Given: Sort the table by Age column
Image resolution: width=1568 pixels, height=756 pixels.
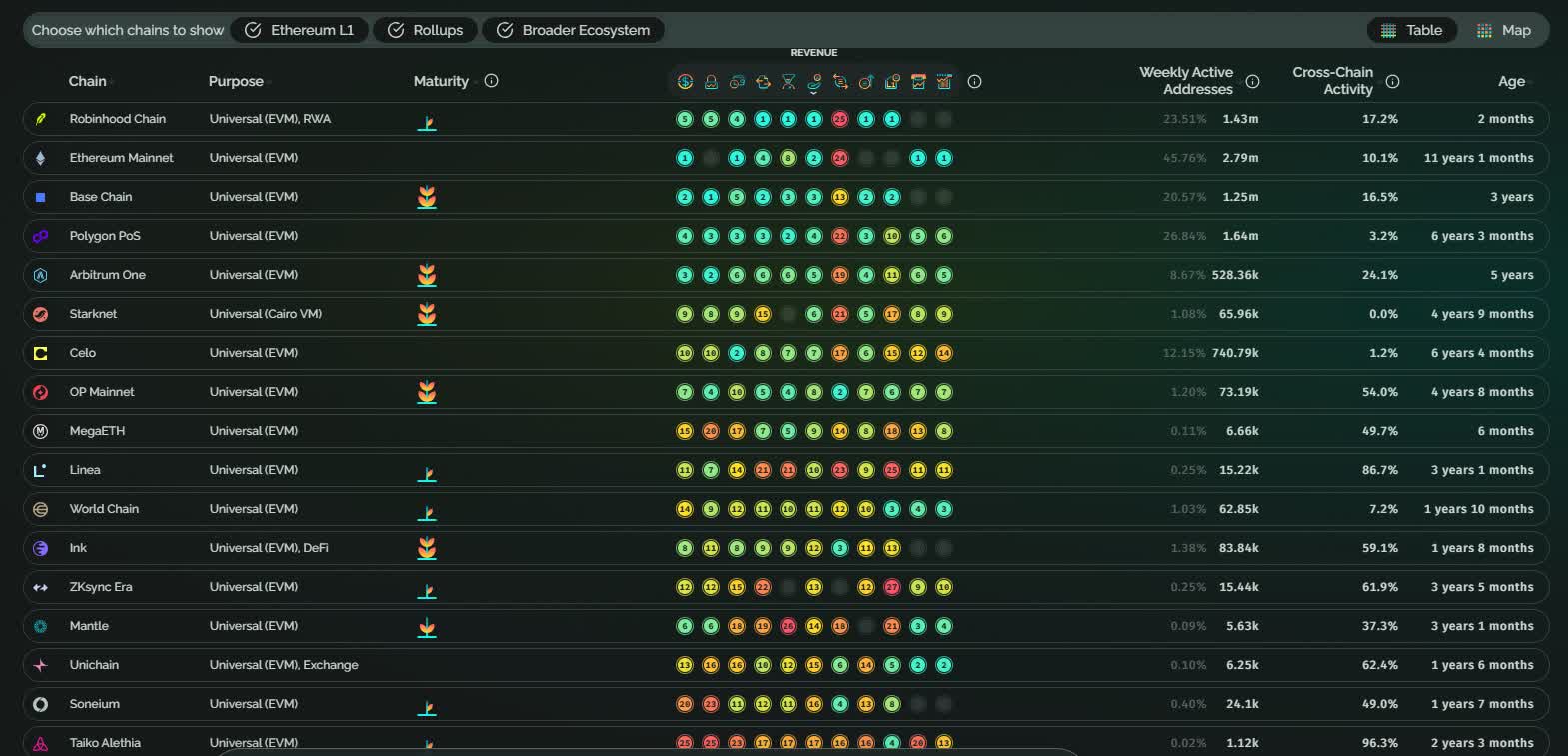Looking at the screenshot, I should click(1512, 81).
